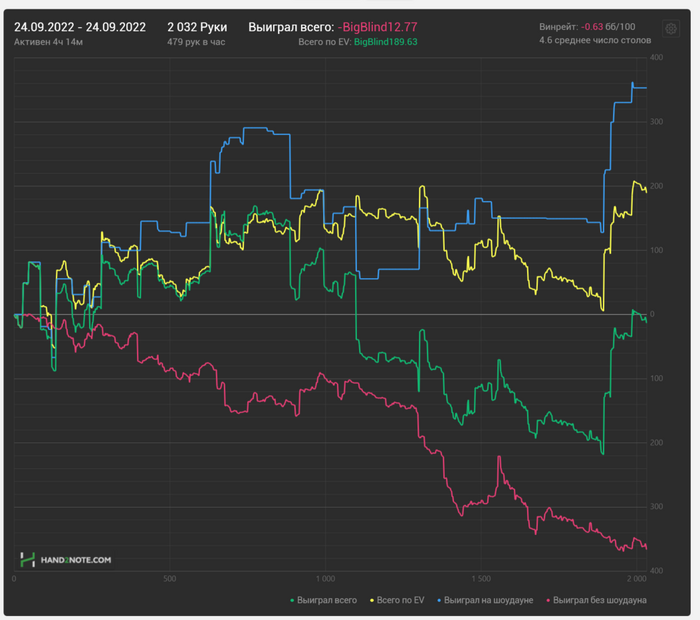Click green dot beside 'Выиграл всего'

pyautogui.click(x=292, y=600)
